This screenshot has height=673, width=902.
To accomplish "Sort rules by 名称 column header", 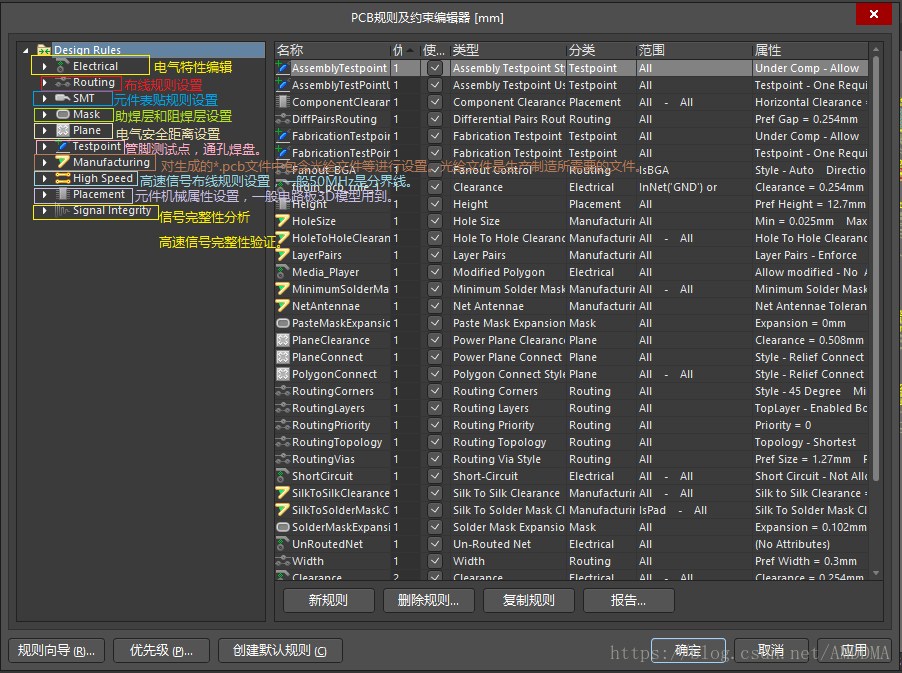I will [x=332, y=51].
